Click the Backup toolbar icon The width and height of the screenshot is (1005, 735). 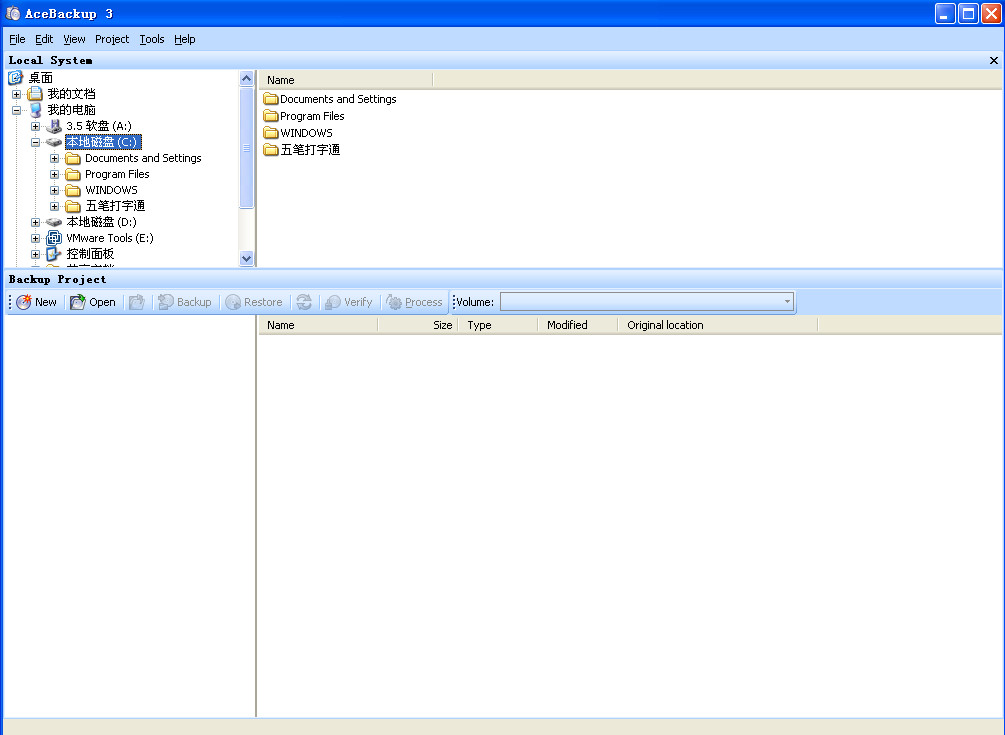click(x=166, y=302)
